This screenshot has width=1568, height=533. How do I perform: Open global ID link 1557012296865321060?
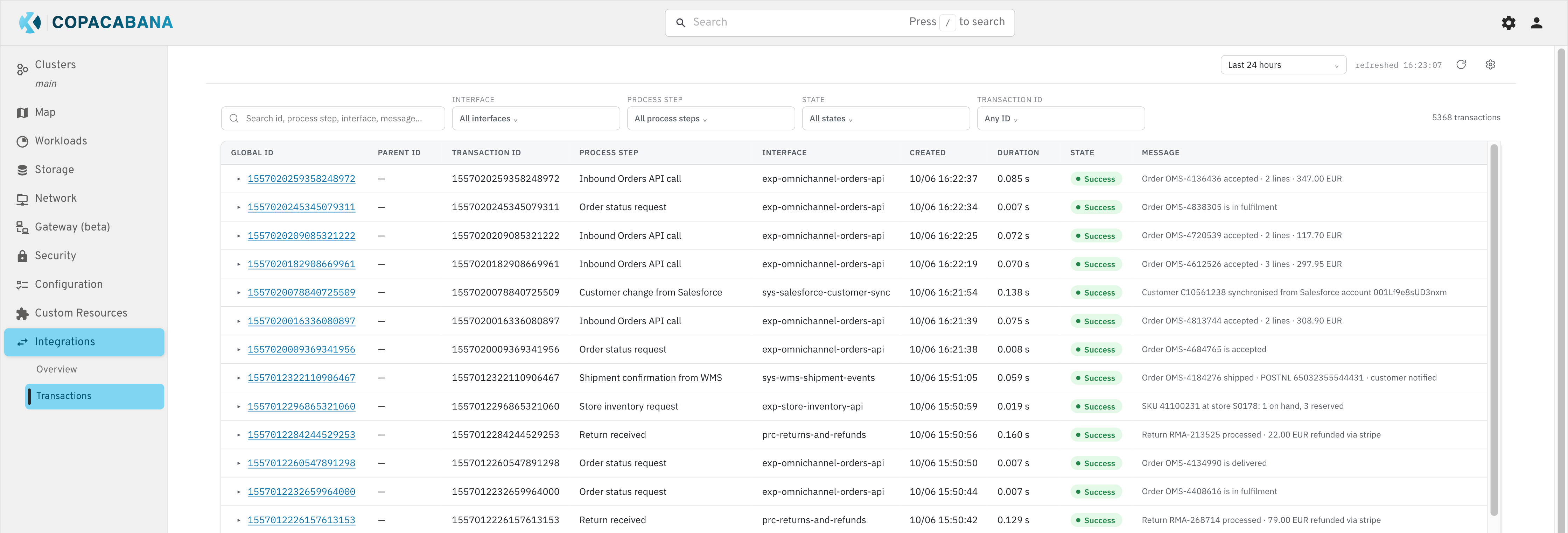[x=301, y=406]
